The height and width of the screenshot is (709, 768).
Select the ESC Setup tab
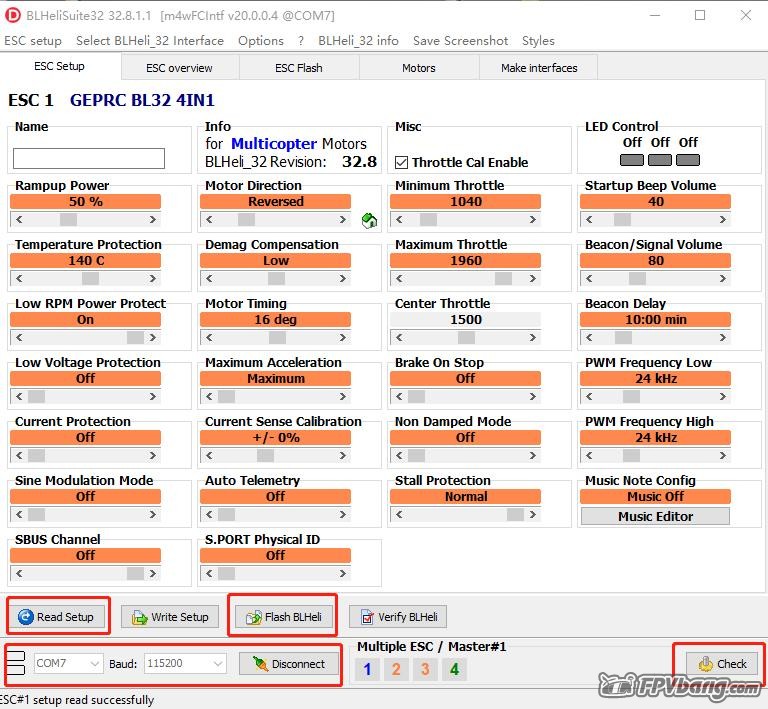59,66
